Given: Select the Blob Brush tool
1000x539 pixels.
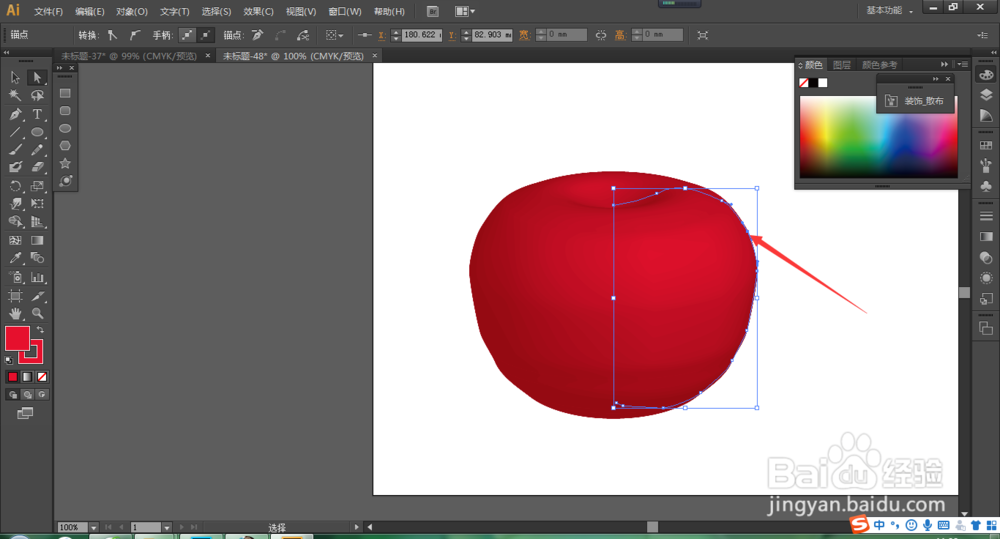Looking at the screenshot, I should pyautogui.click(x=15, y=167).
